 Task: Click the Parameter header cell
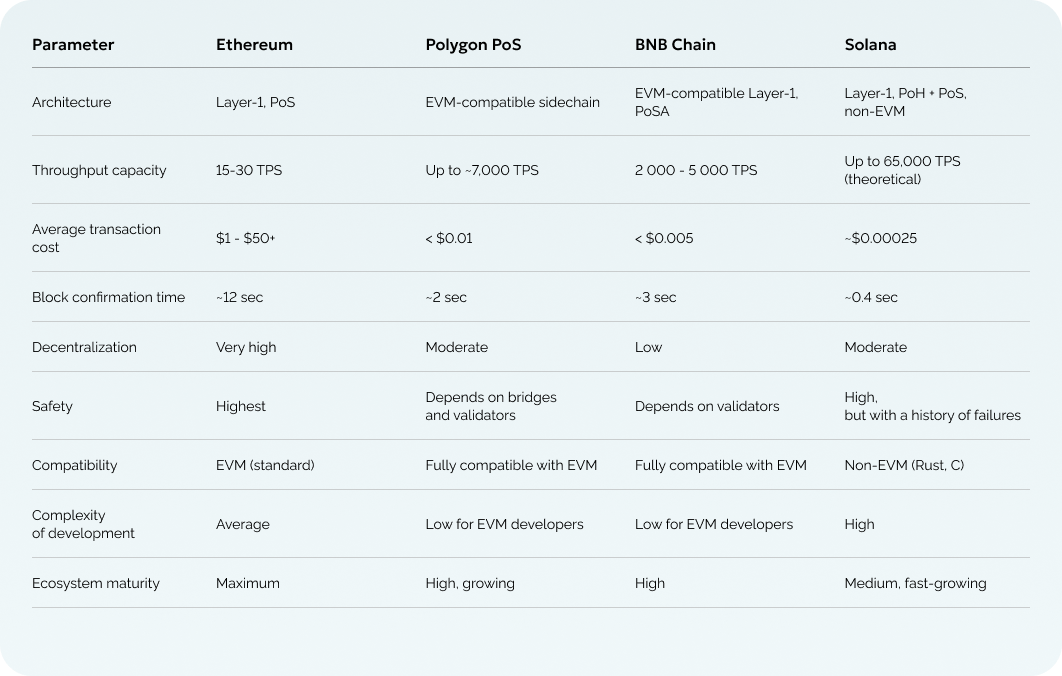click(x=73, y=45)
